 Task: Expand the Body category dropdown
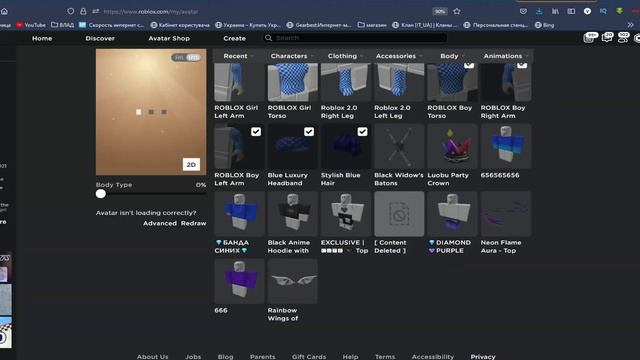(452, 56)
